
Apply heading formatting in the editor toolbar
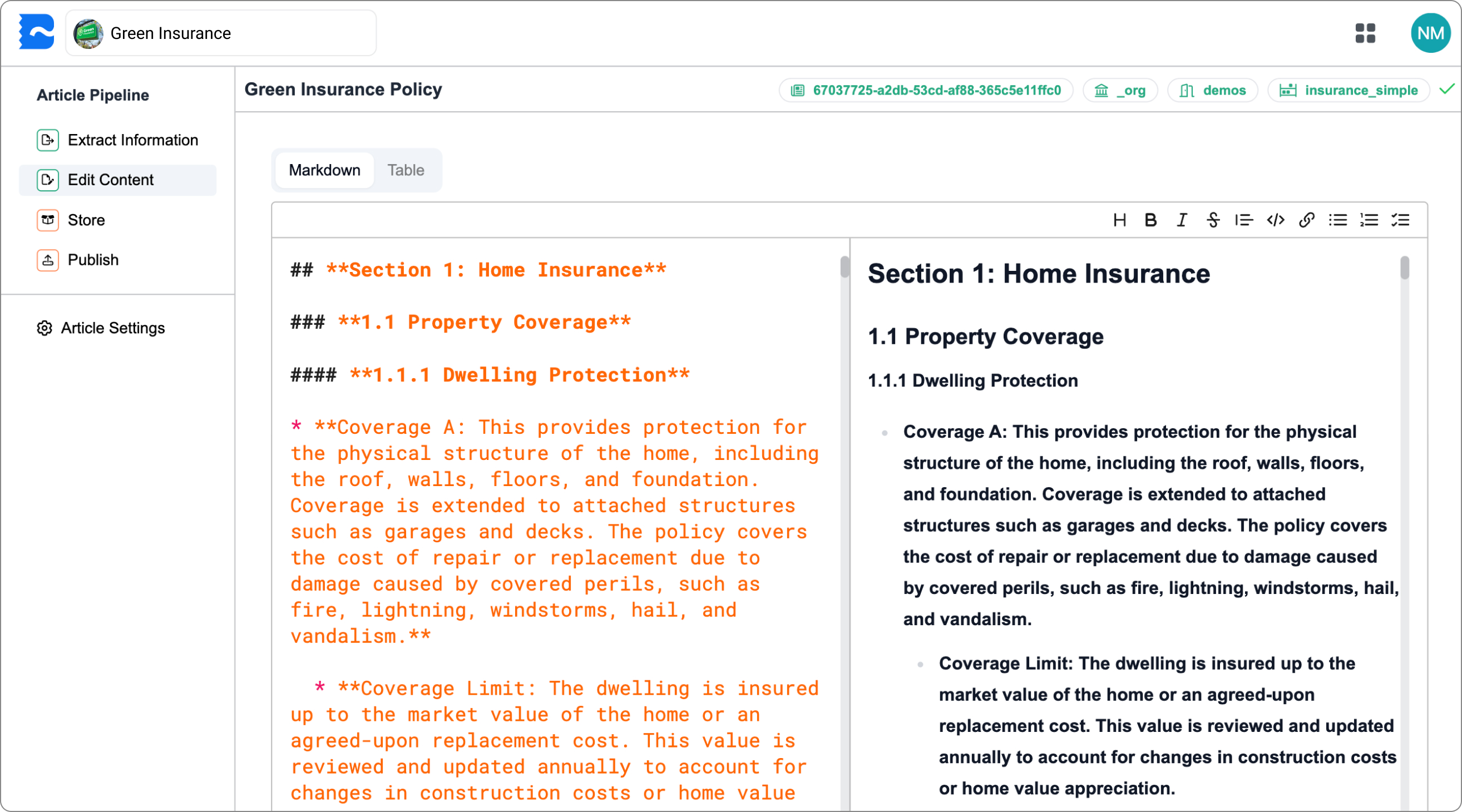1119,220
